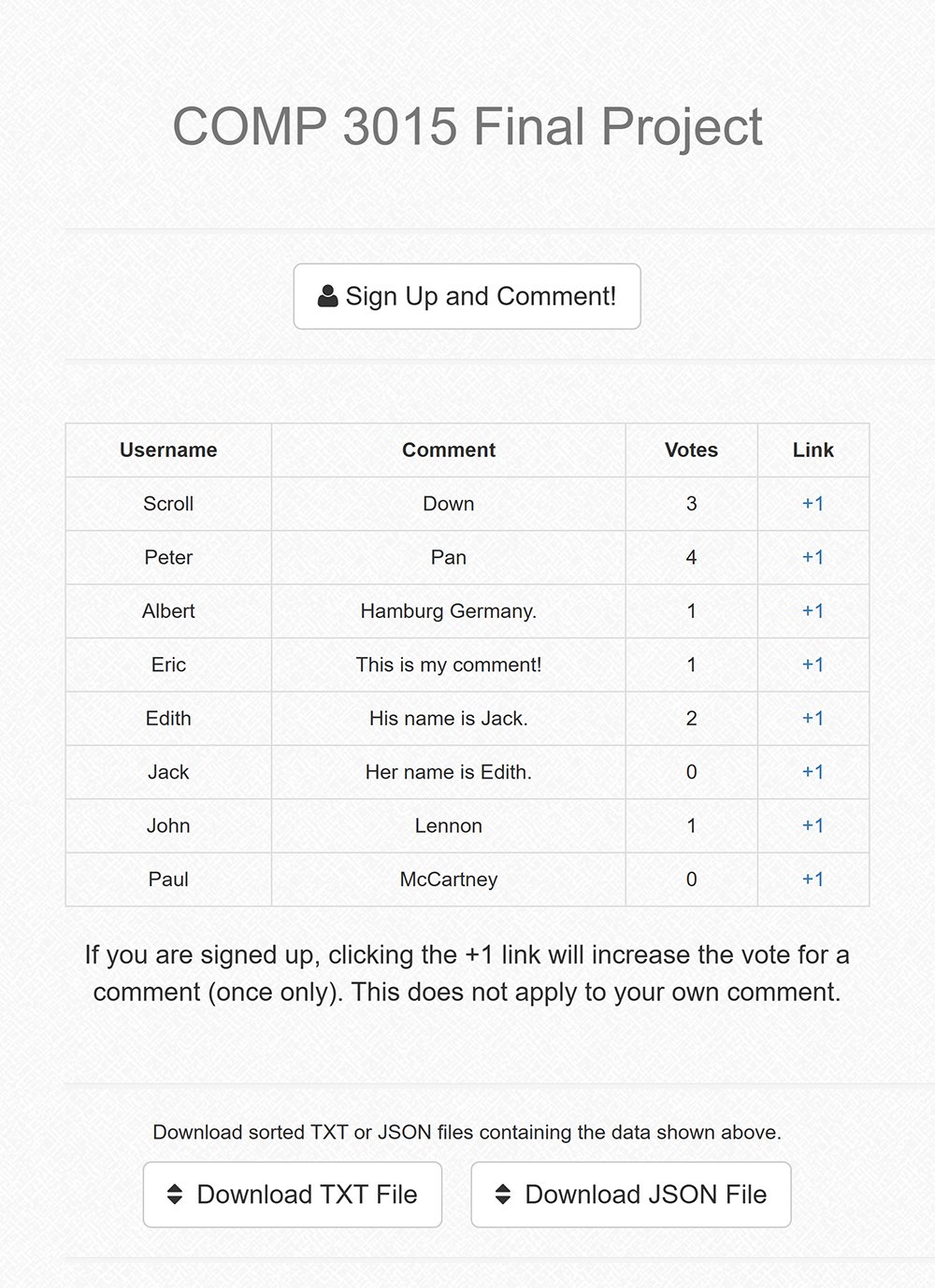Add a vote to John's Lennon comment

[x=813, y=826]
